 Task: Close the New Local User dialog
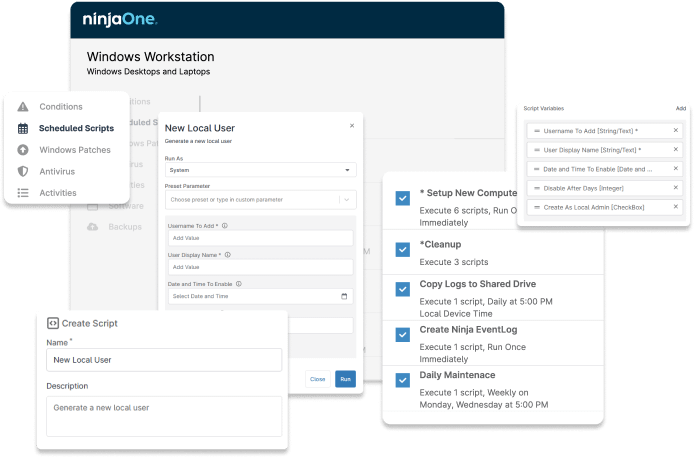point(352,126)
